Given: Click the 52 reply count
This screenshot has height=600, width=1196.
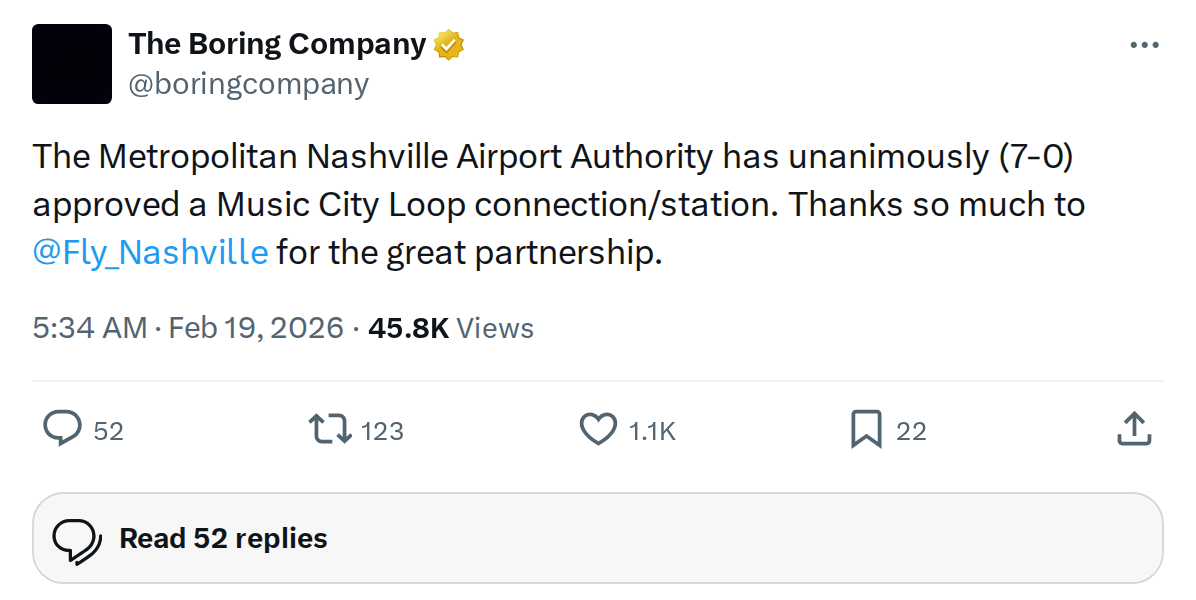Looking at the screenshot, I should click(108, 430).
